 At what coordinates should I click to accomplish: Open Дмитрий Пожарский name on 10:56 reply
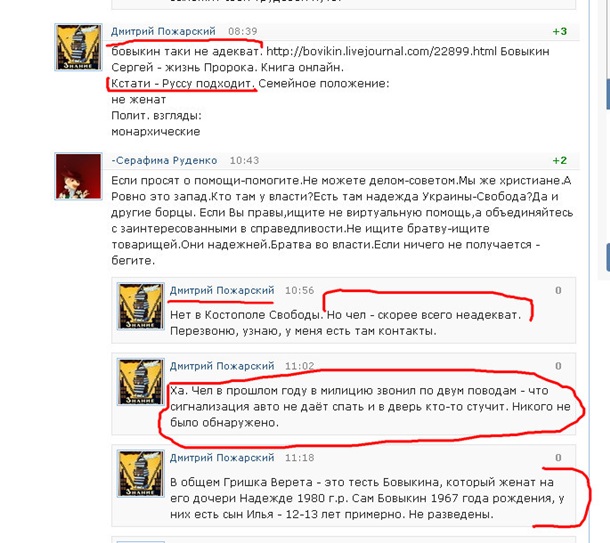tap(222, 290)
